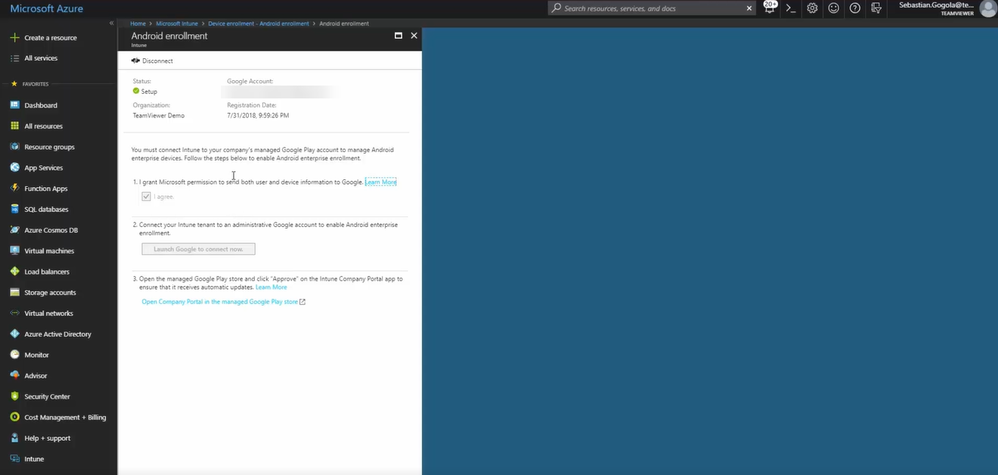Viewport: 998px width, 475px height.
Task: Click the directory and subscription filter icon
Action: pos(876,8)
